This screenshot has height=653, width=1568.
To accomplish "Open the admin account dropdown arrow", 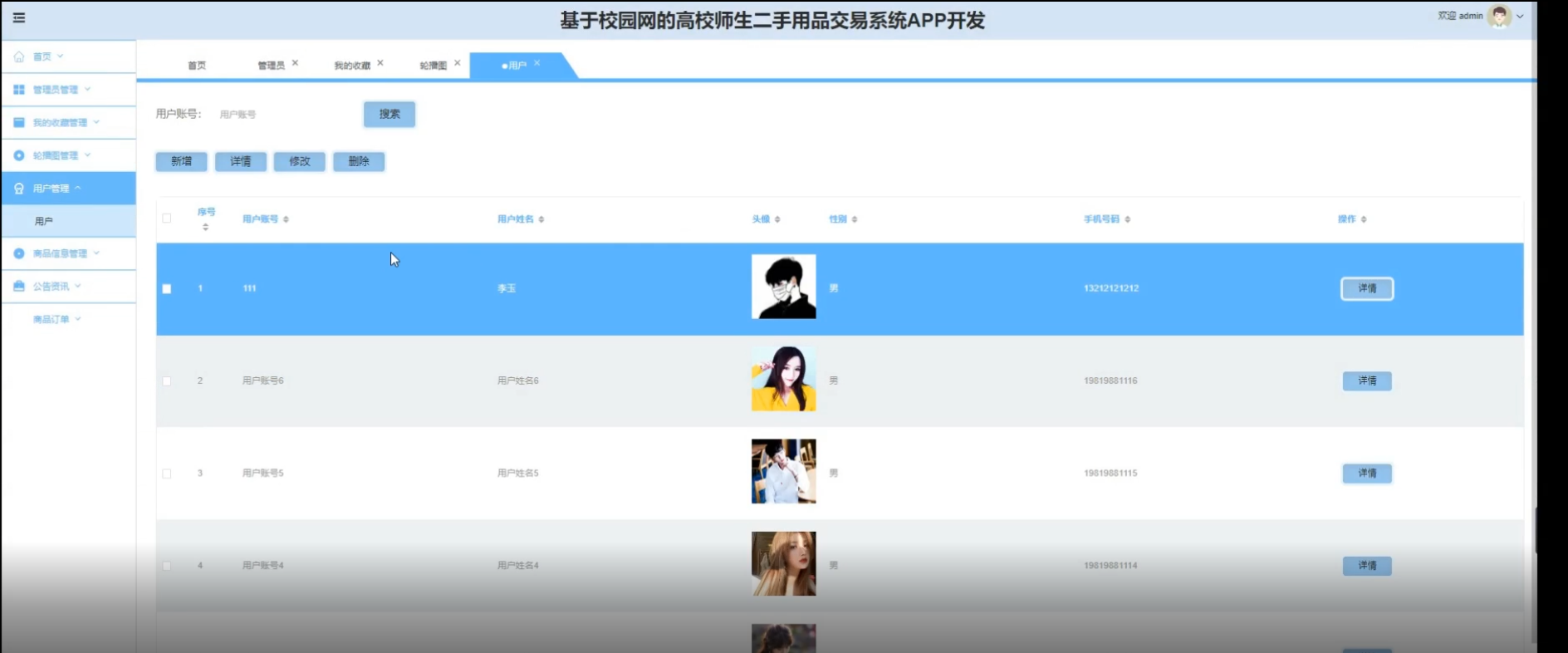I will (x=1520, y=16).
